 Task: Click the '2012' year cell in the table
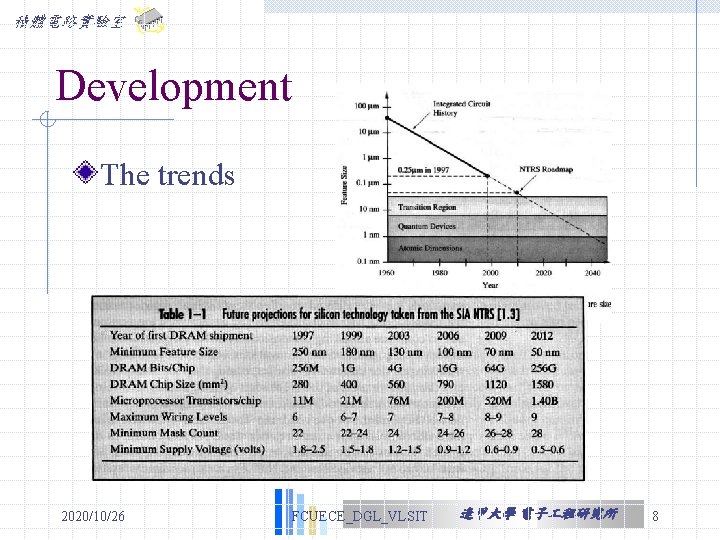[542, 336]
